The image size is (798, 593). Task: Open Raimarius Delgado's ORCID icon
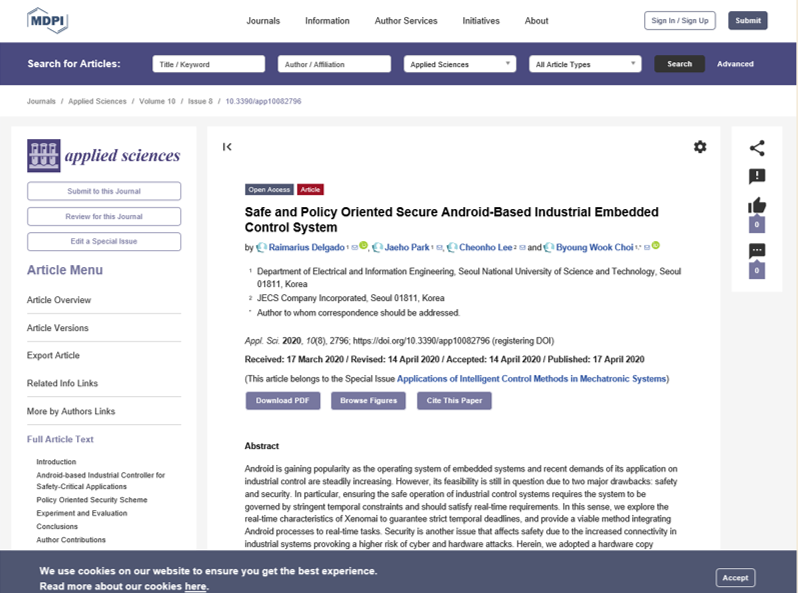[x=364, y=246]
